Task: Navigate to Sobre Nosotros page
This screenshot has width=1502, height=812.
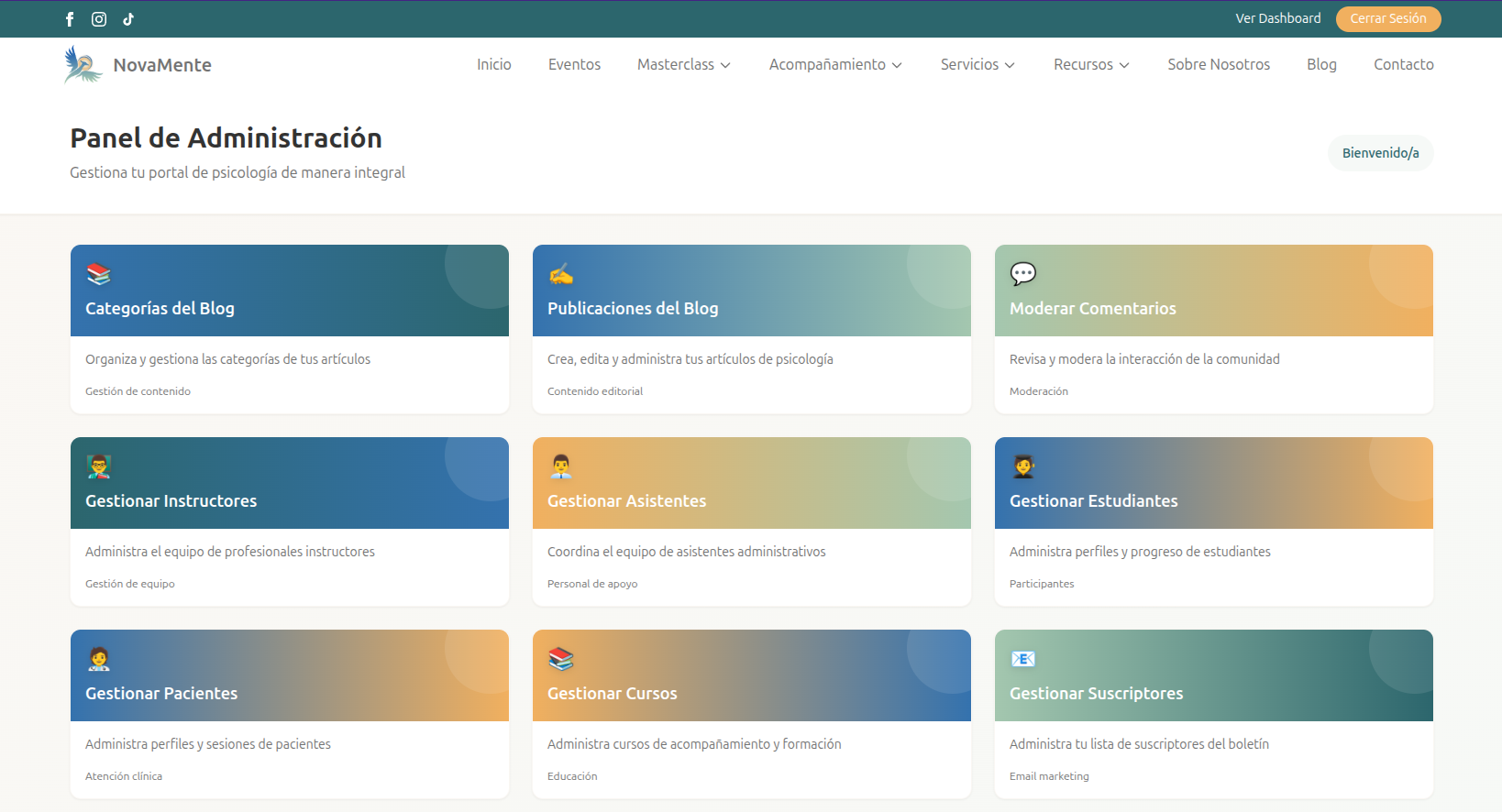Action: pyautogui.click(x=1218, y=65)
